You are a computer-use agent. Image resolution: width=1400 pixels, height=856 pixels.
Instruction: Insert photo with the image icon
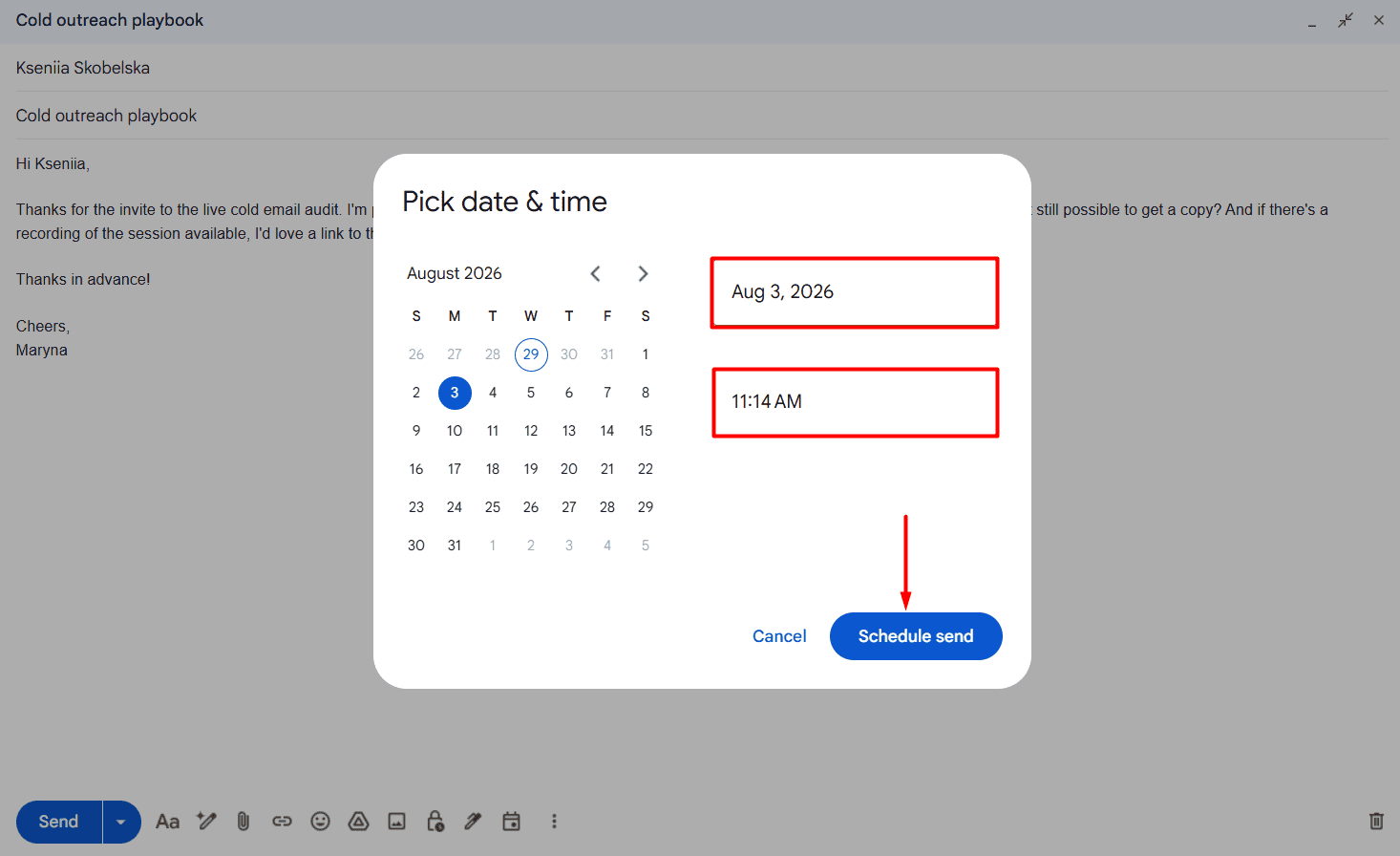(396, 822)
